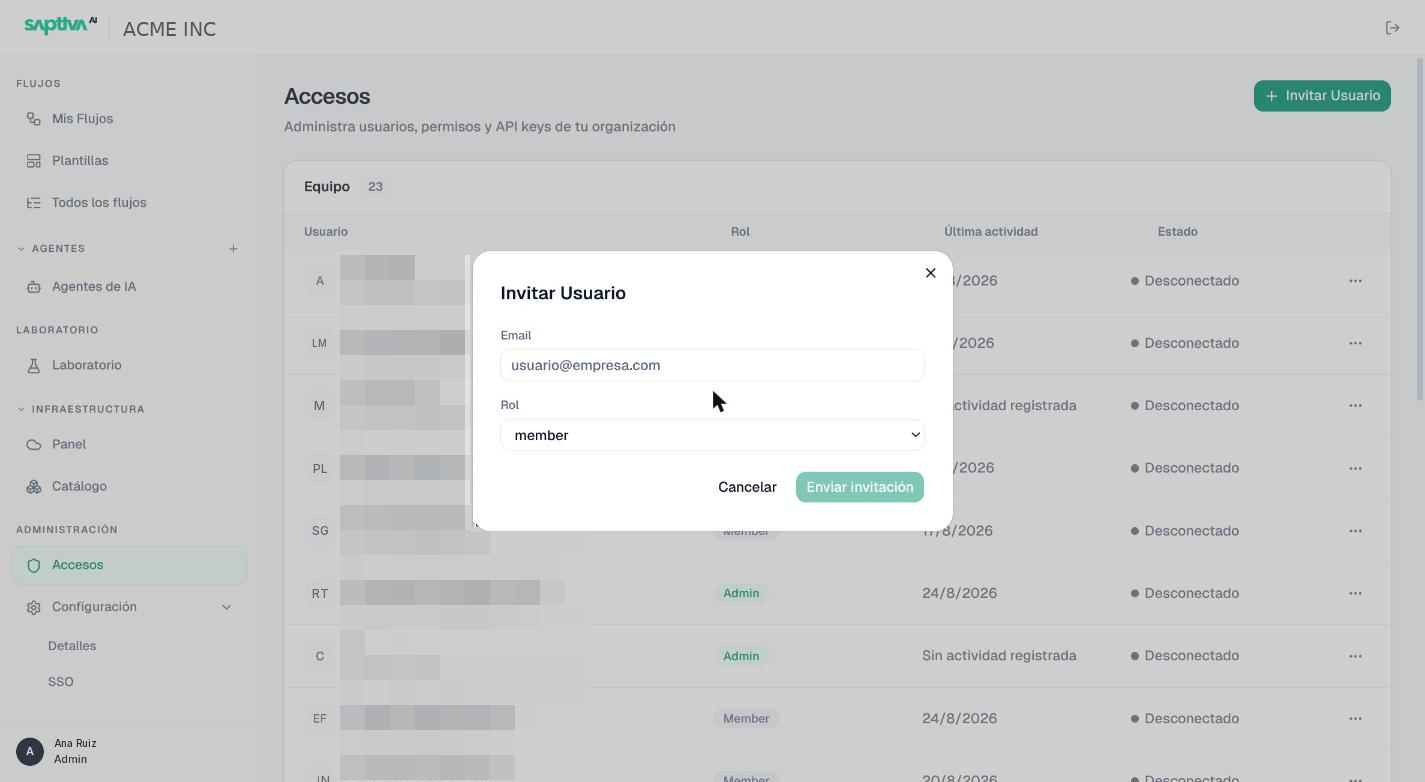Click the Laboratorio flask icon
The height and width of the screenshot is (782, 1425).
click(34, 365)
